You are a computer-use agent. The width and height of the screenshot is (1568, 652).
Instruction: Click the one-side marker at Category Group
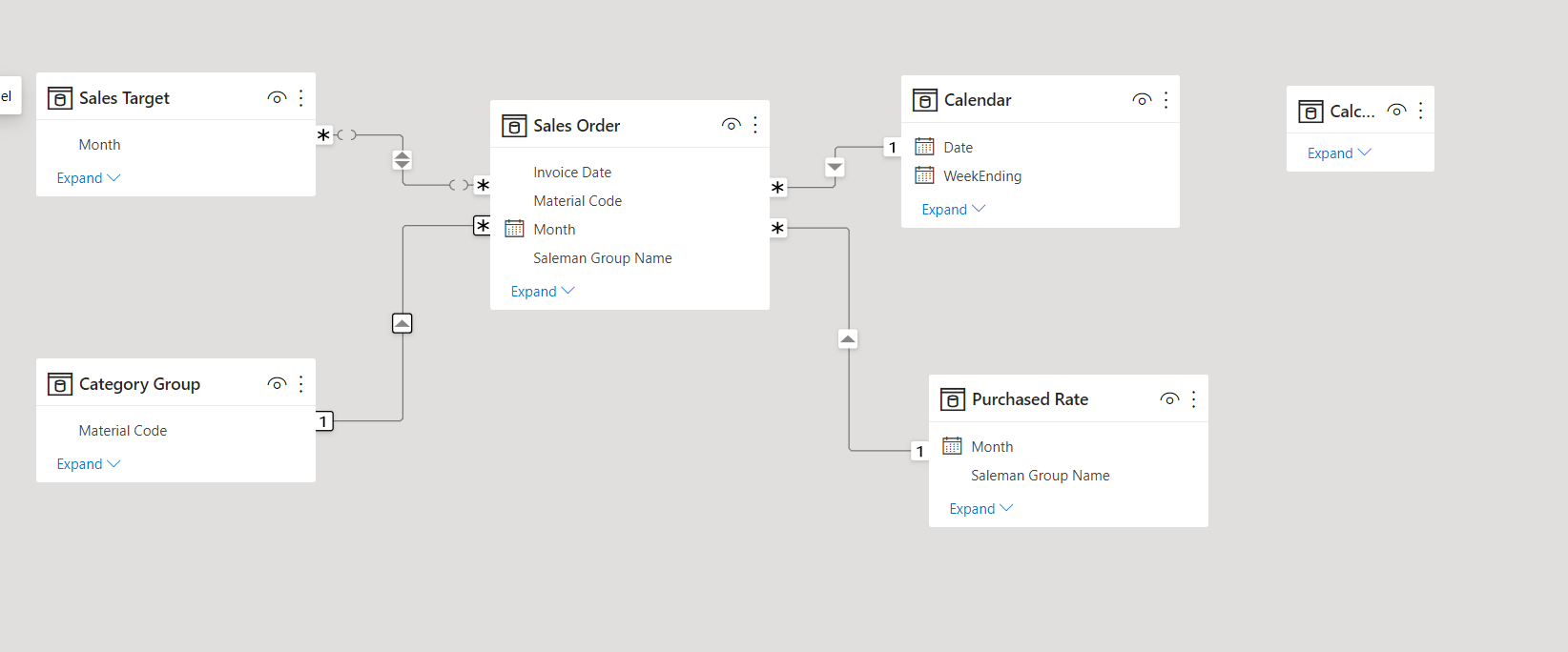tap(324, 421)
